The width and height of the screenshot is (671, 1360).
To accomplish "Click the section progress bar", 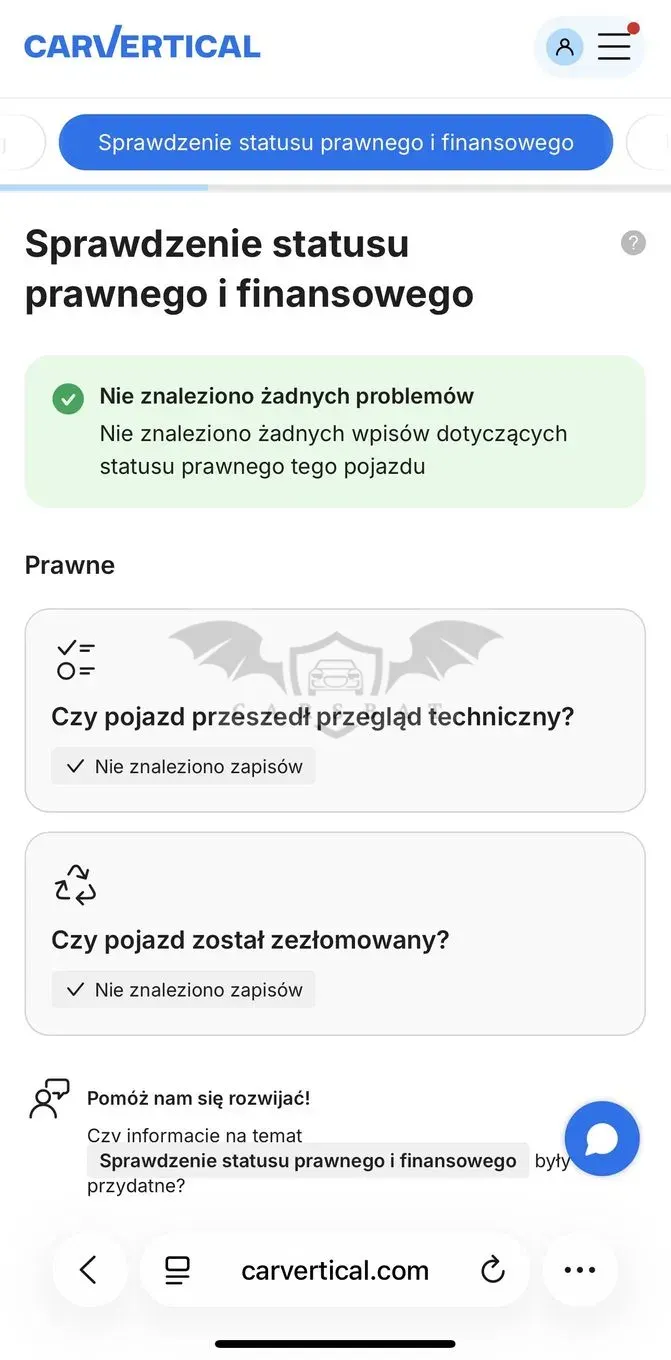I will pyautogui.click(x=336, y=187).
